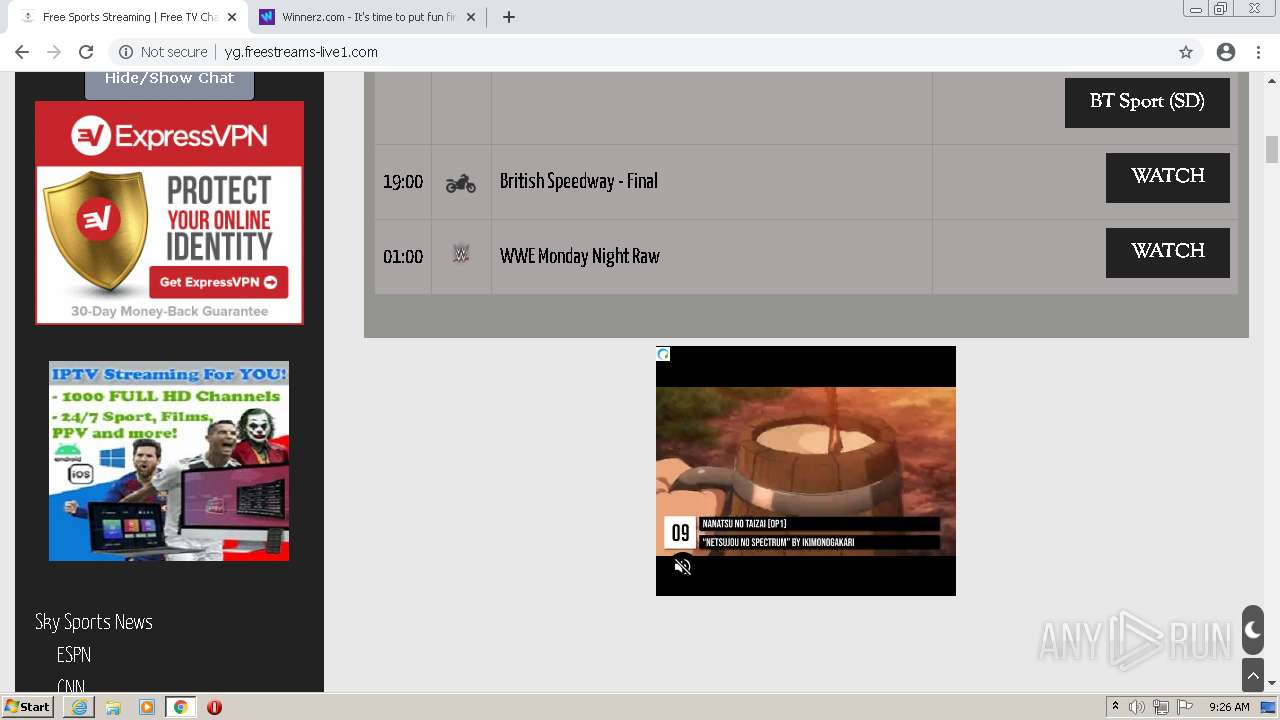Open the Chrome three-dot menu
This screenshot has width=1280, height=720.
point(1258,52)
